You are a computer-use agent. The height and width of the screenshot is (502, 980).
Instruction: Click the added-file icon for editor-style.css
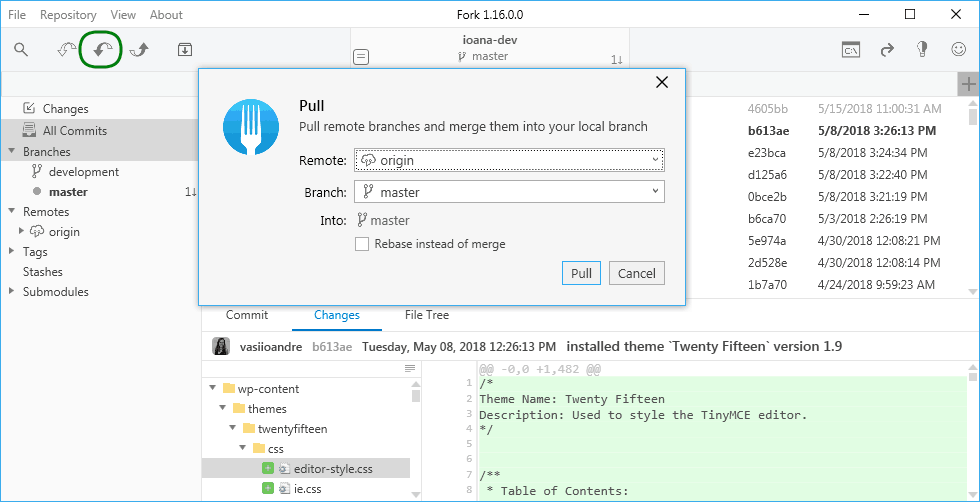click(268, 468)
